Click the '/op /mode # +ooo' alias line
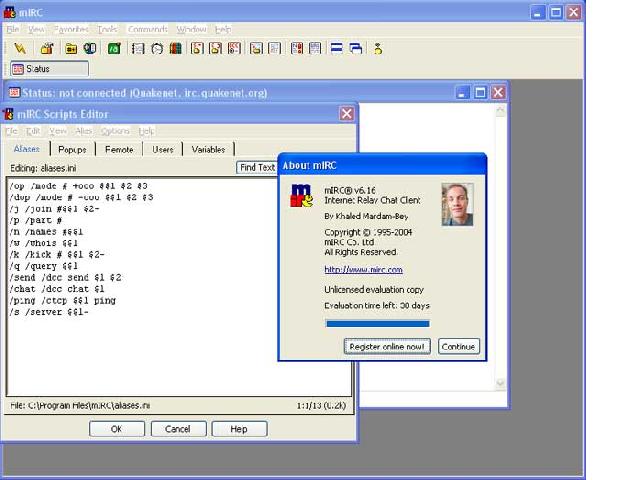 [78, 186]
